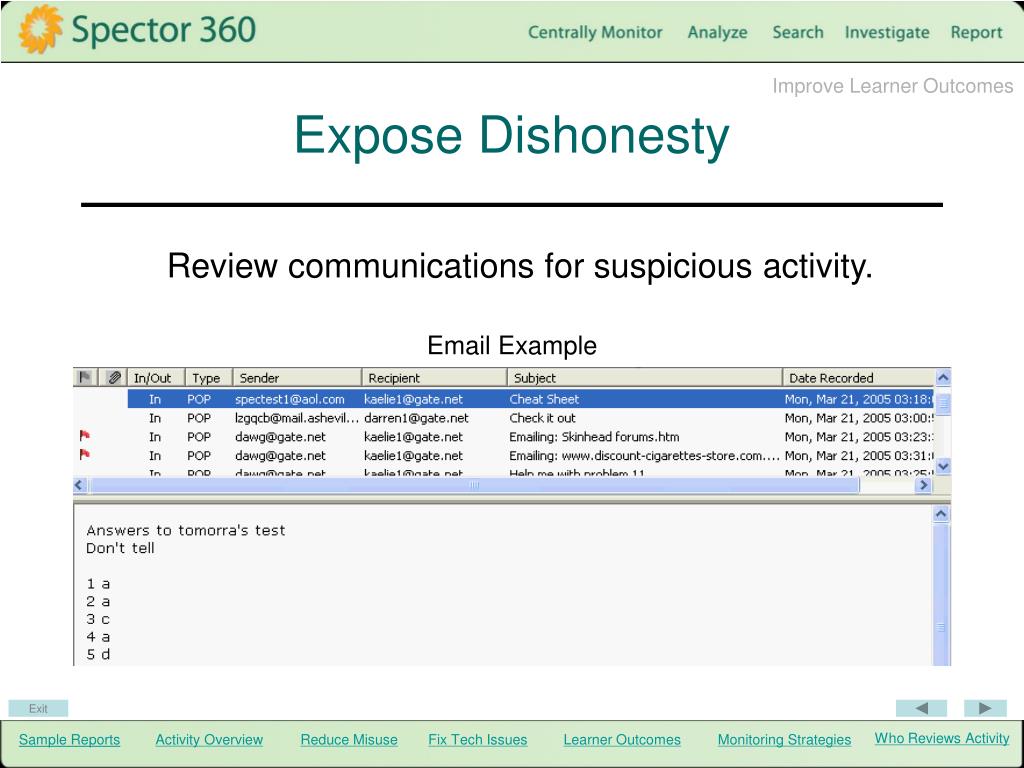Click recipient darren1@gate.net

pyautogui.click(x=416, y=418)
